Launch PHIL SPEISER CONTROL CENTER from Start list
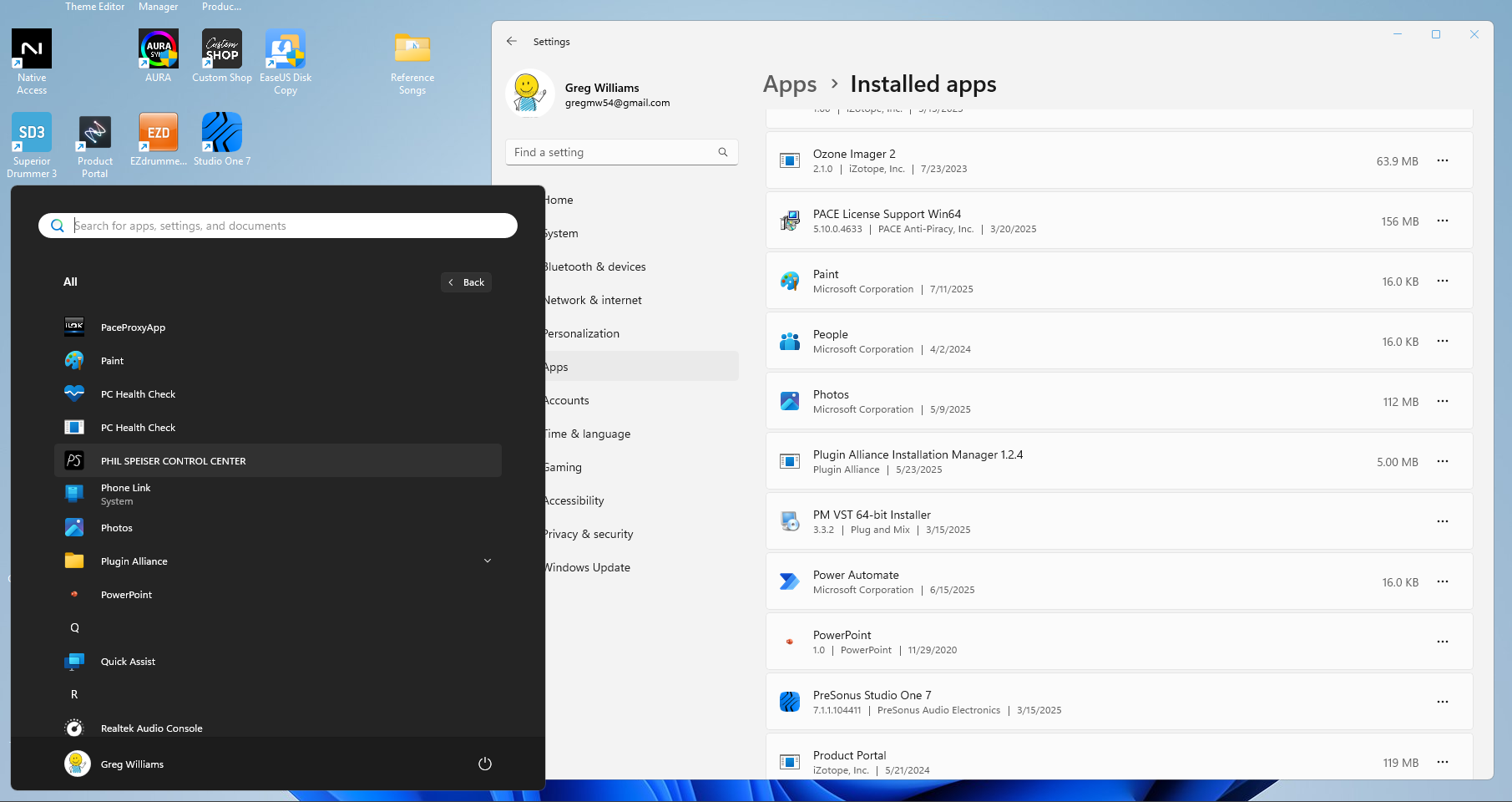 pyautogui.click(x=278, y=460)
